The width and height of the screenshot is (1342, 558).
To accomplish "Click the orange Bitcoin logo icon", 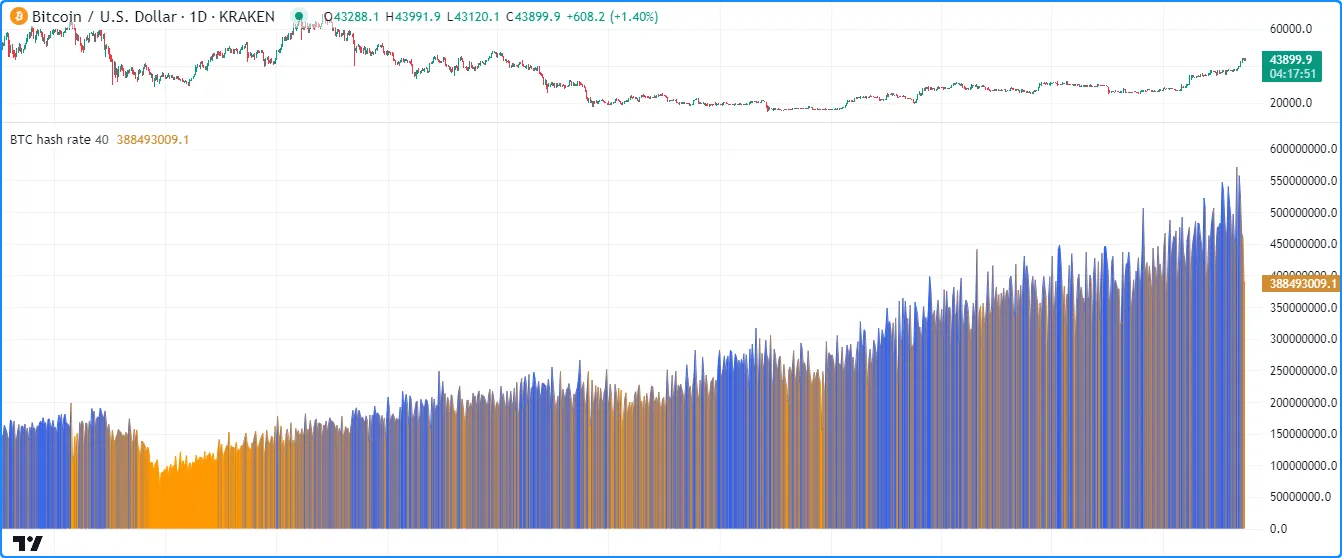I will pos(18,17).
